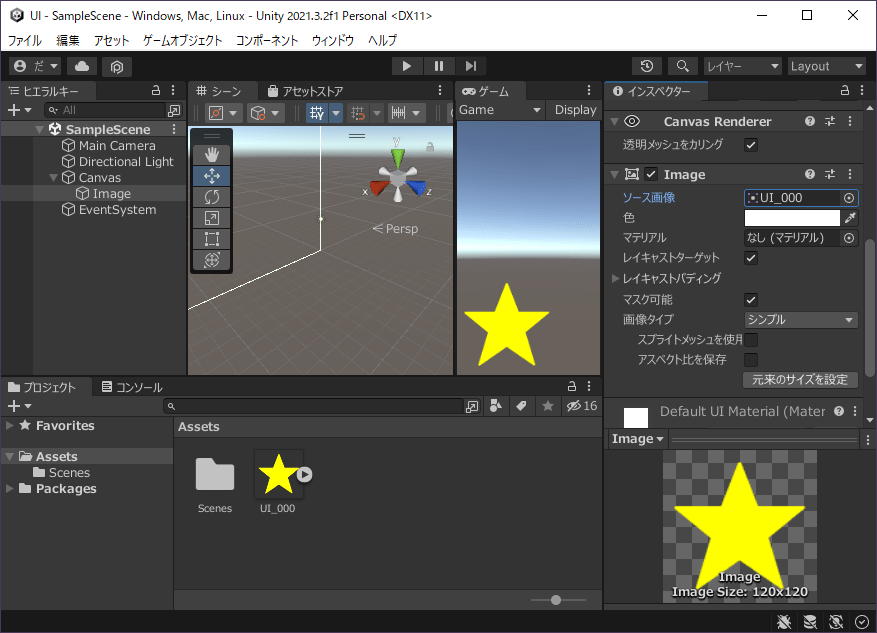The height and width of the screenshot is (633, 877).
Task: Click the Unity collaborate package icon
Action: tap(116, 67)
